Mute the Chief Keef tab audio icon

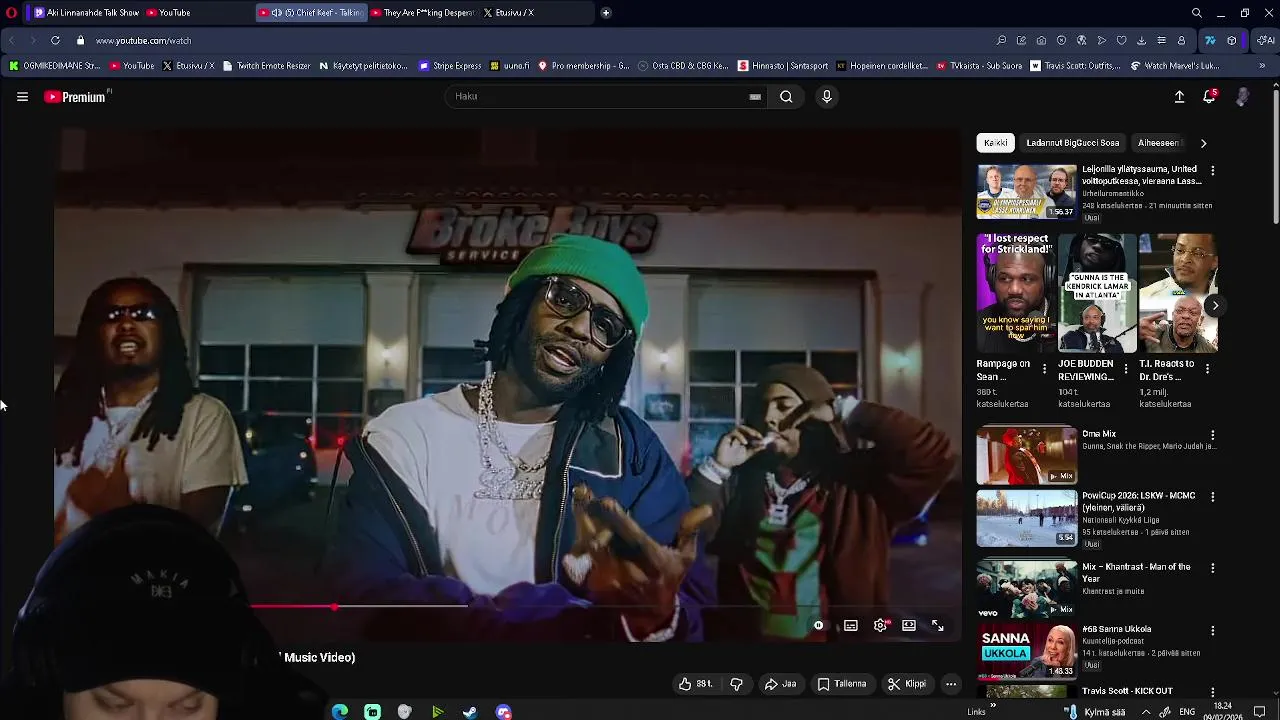[x=276, y=13]
